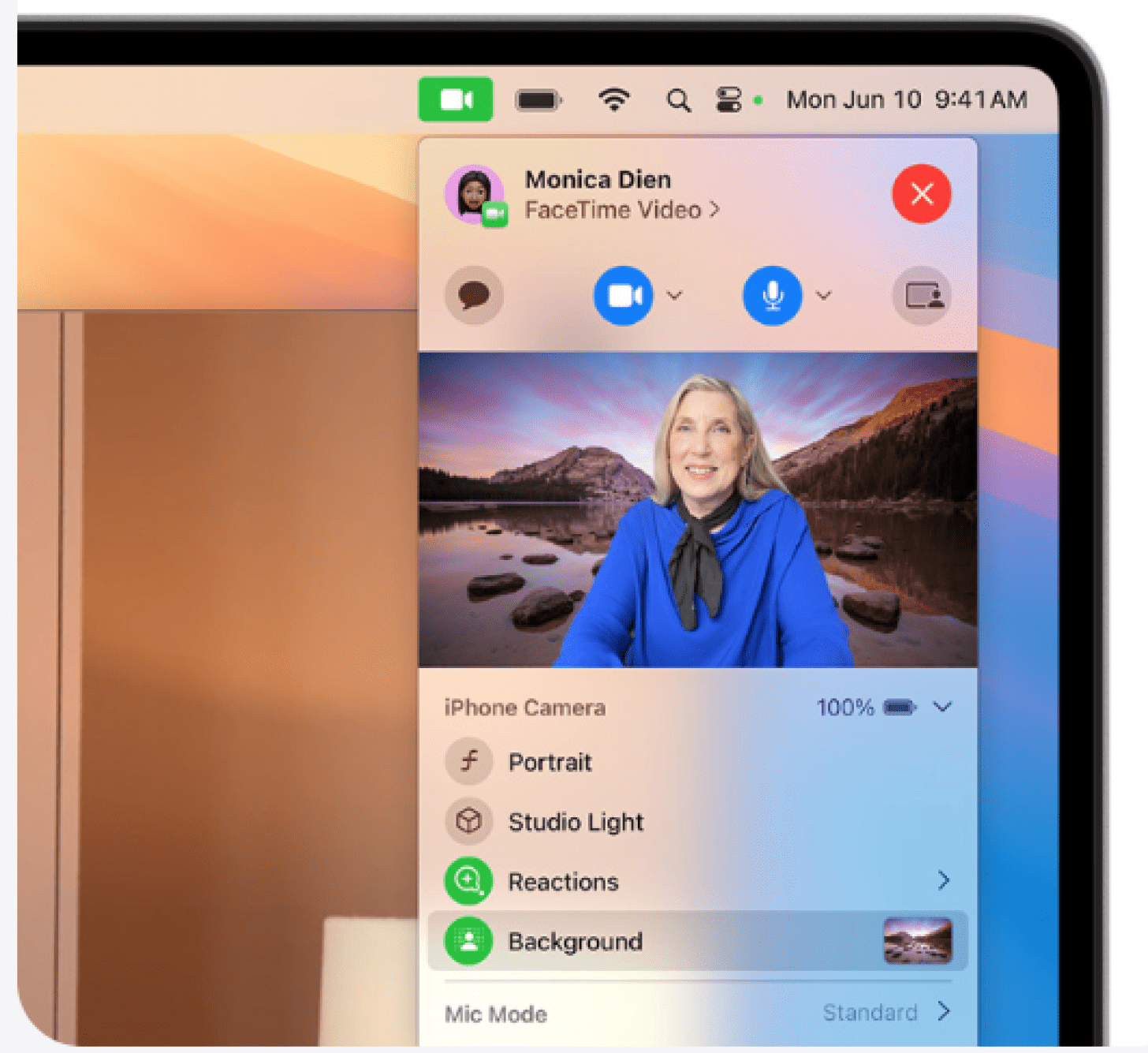1148x1053 pixels.
Task: Select the Mic Mode label
Action: tap(496, 1014)
